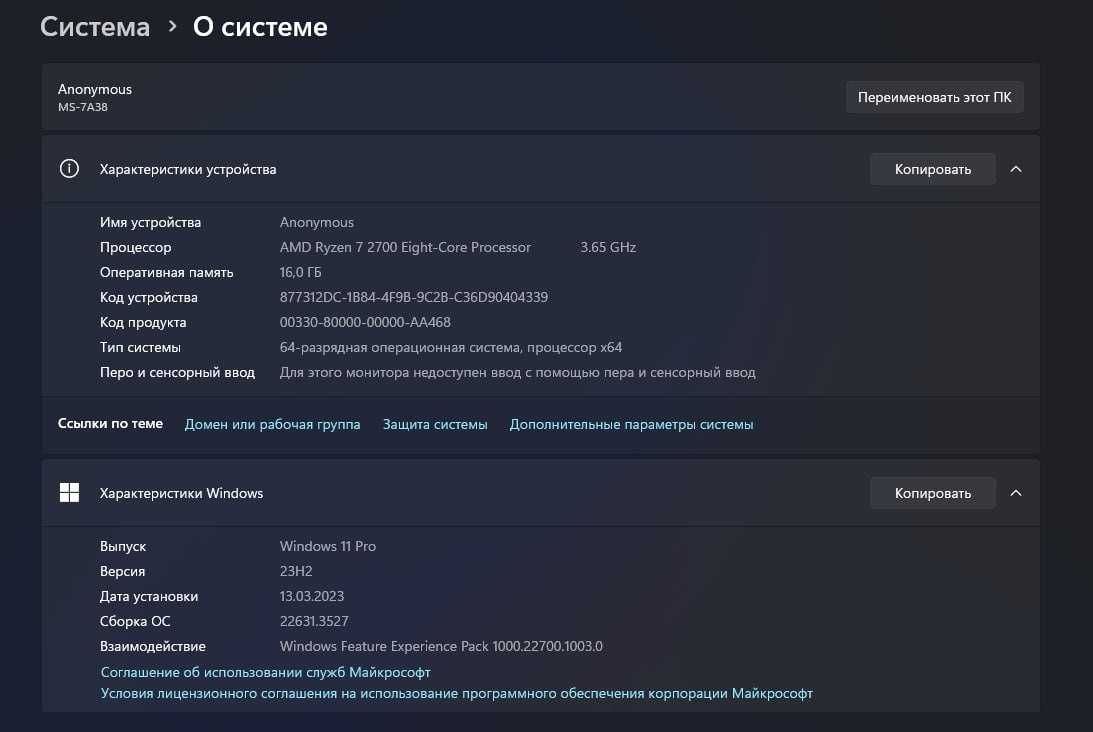Click the Выпуск label
1093x732 pixels.
123,546
